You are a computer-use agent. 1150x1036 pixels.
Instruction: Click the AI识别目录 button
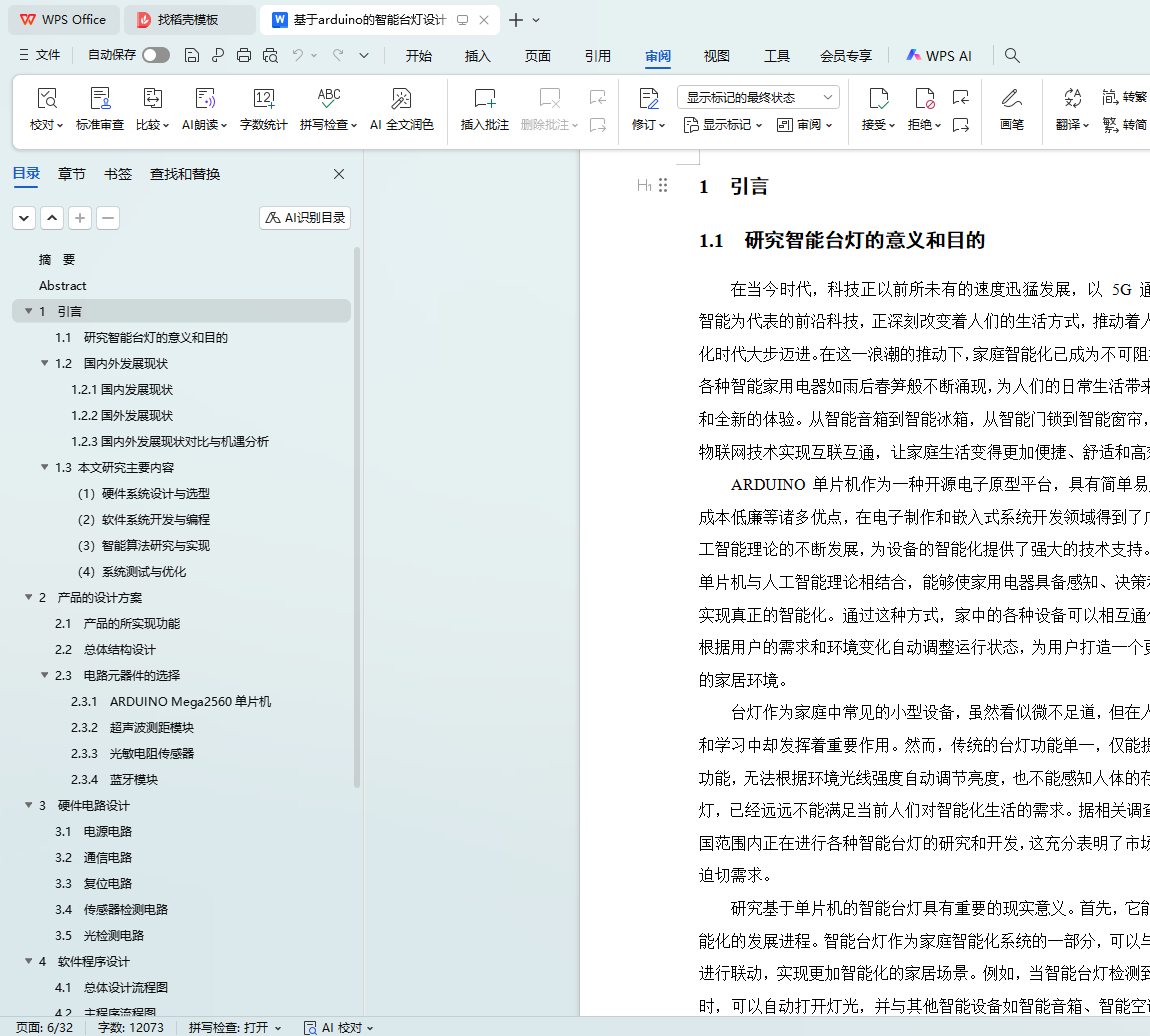pos(305,218)
